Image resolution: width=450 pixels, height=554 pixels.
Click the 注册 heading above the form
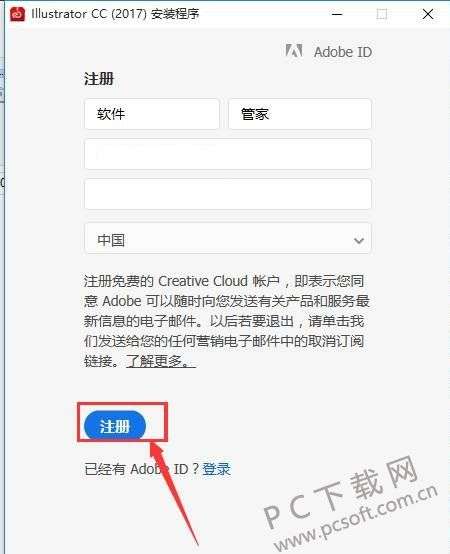click(x=99, y=78)
